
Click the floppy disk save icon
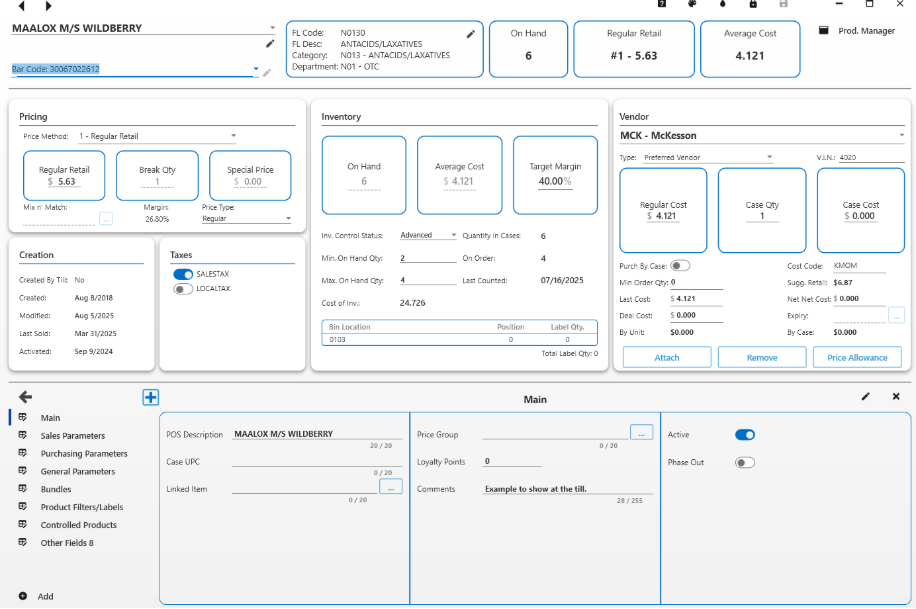783,4
